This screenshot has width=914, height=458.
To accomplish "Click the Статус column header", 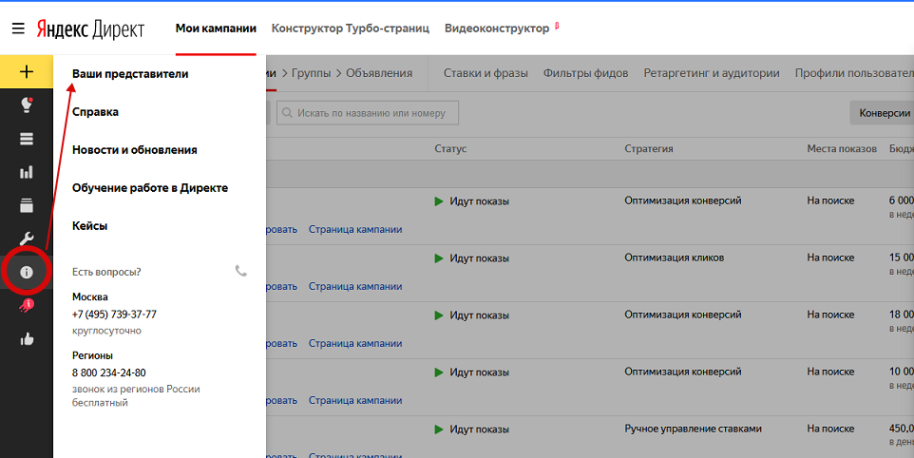I will tap(450, 149).
